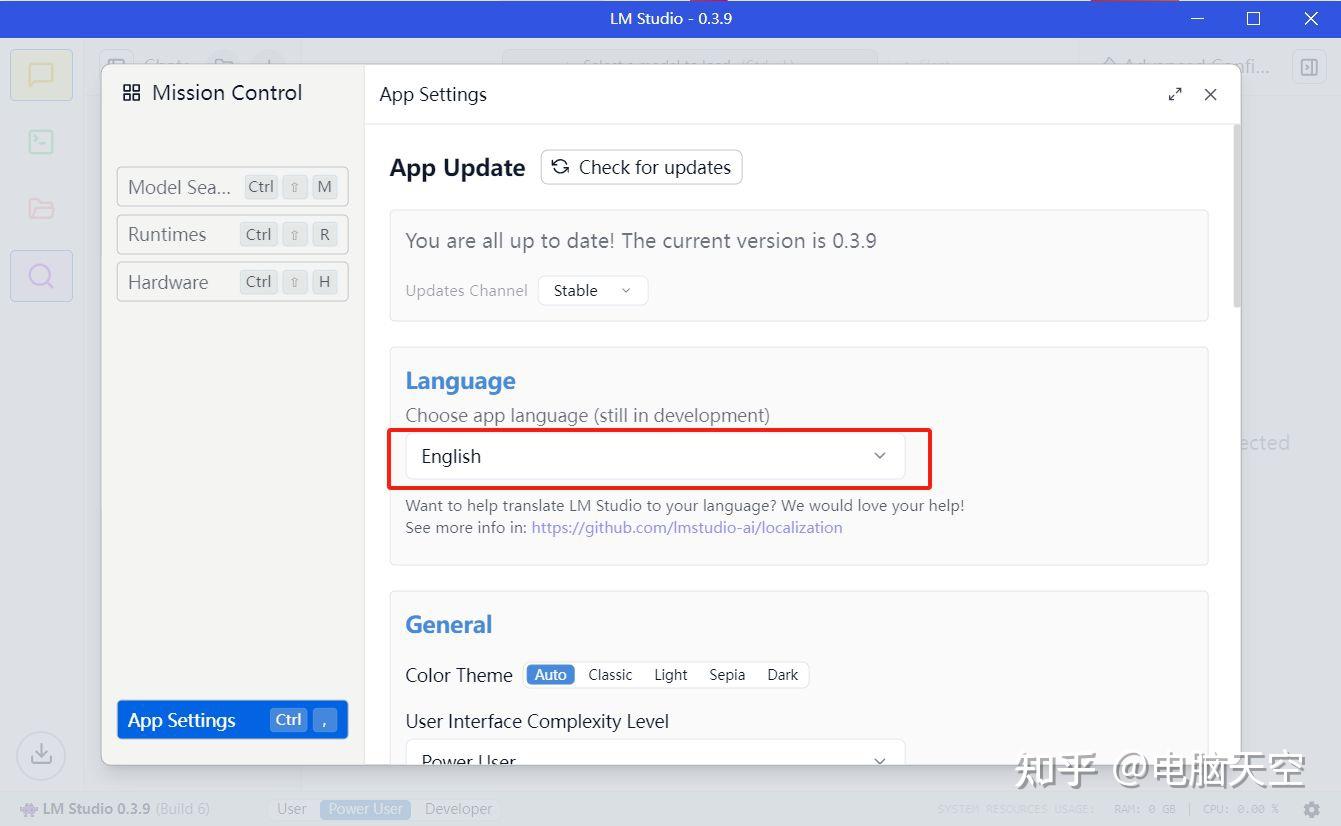Switch status bar mode to Developer
The image size is (1341, 826).
point(459,809)
